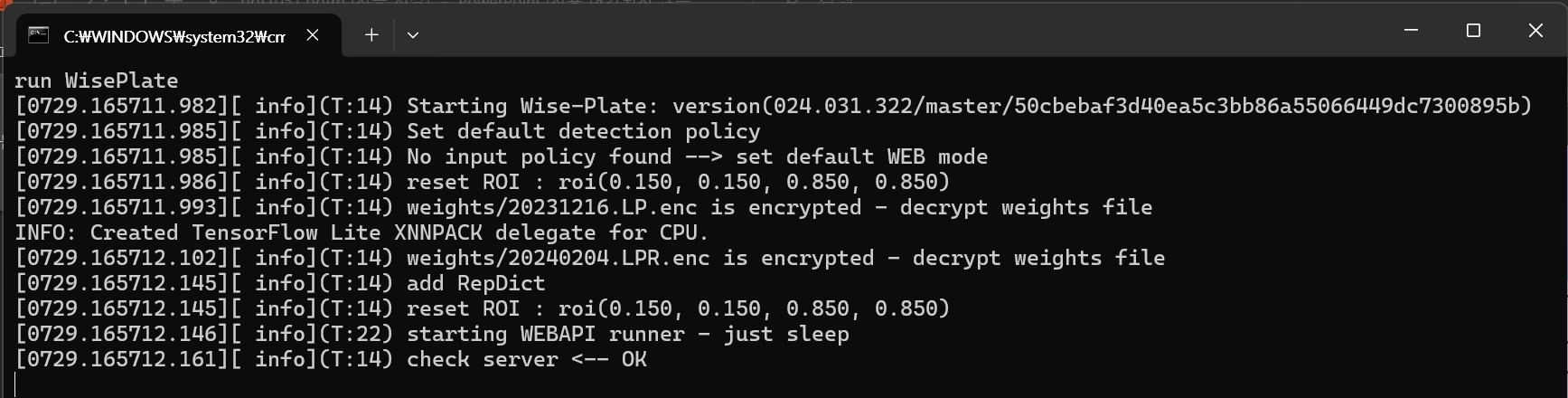Click the blinking cursor on the last line
The width and height of the screenshot is (1568, 398).
tap(16, 384)
